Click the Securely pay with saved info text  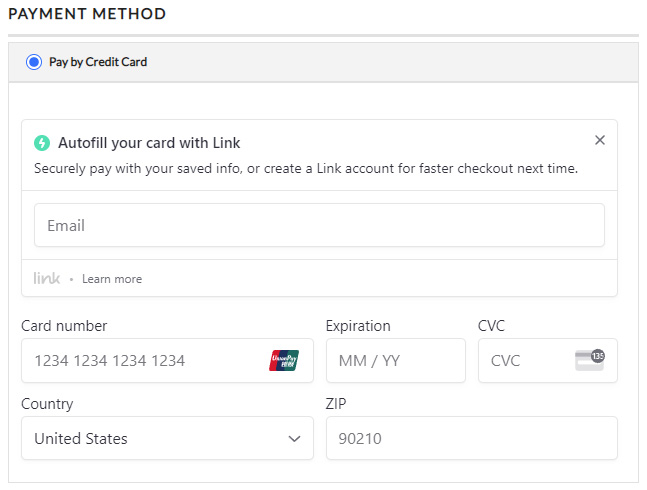[305, 168]
